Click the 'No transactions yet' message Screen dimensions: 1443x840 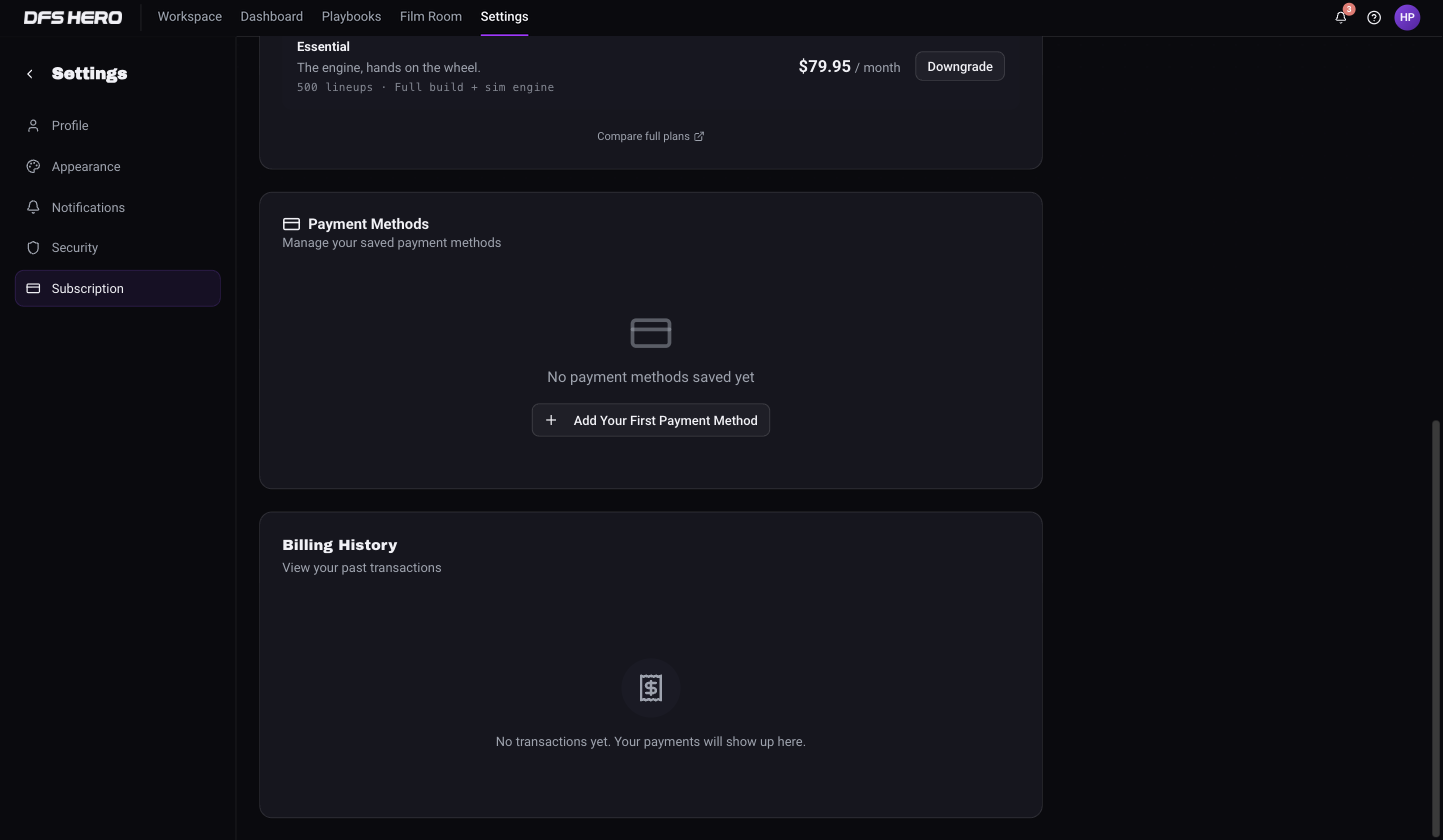pos(651,741)
